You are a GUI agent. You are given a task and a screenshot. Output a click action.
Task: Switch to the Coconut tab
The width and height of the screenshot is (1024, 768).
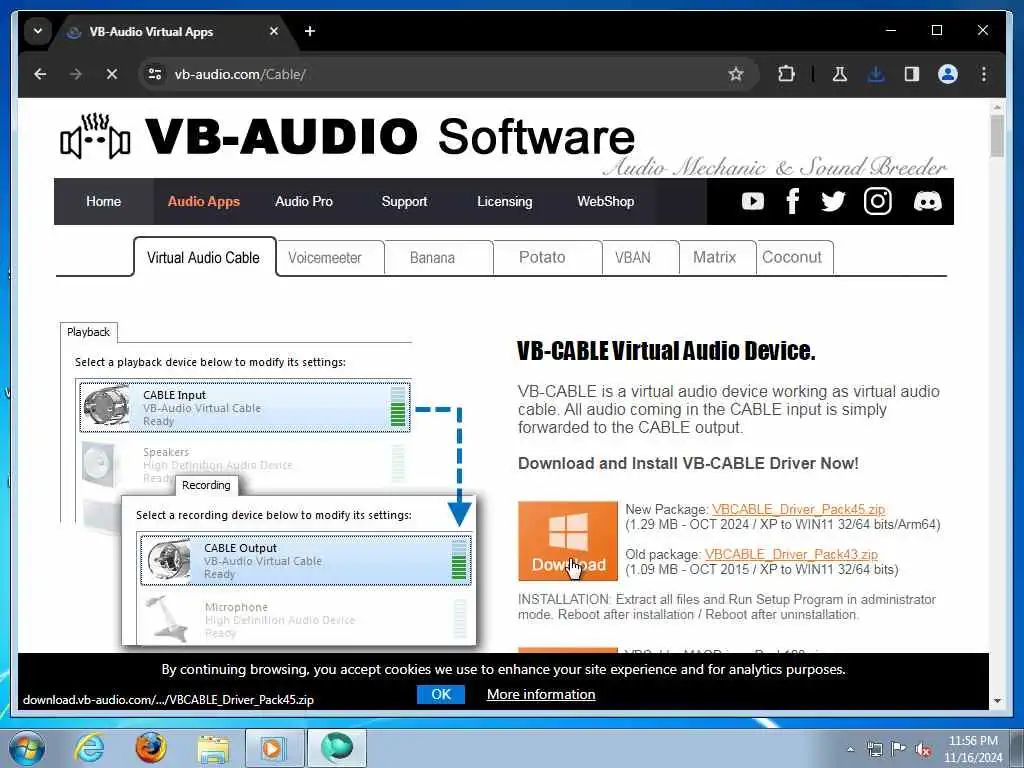pos(792,257)
